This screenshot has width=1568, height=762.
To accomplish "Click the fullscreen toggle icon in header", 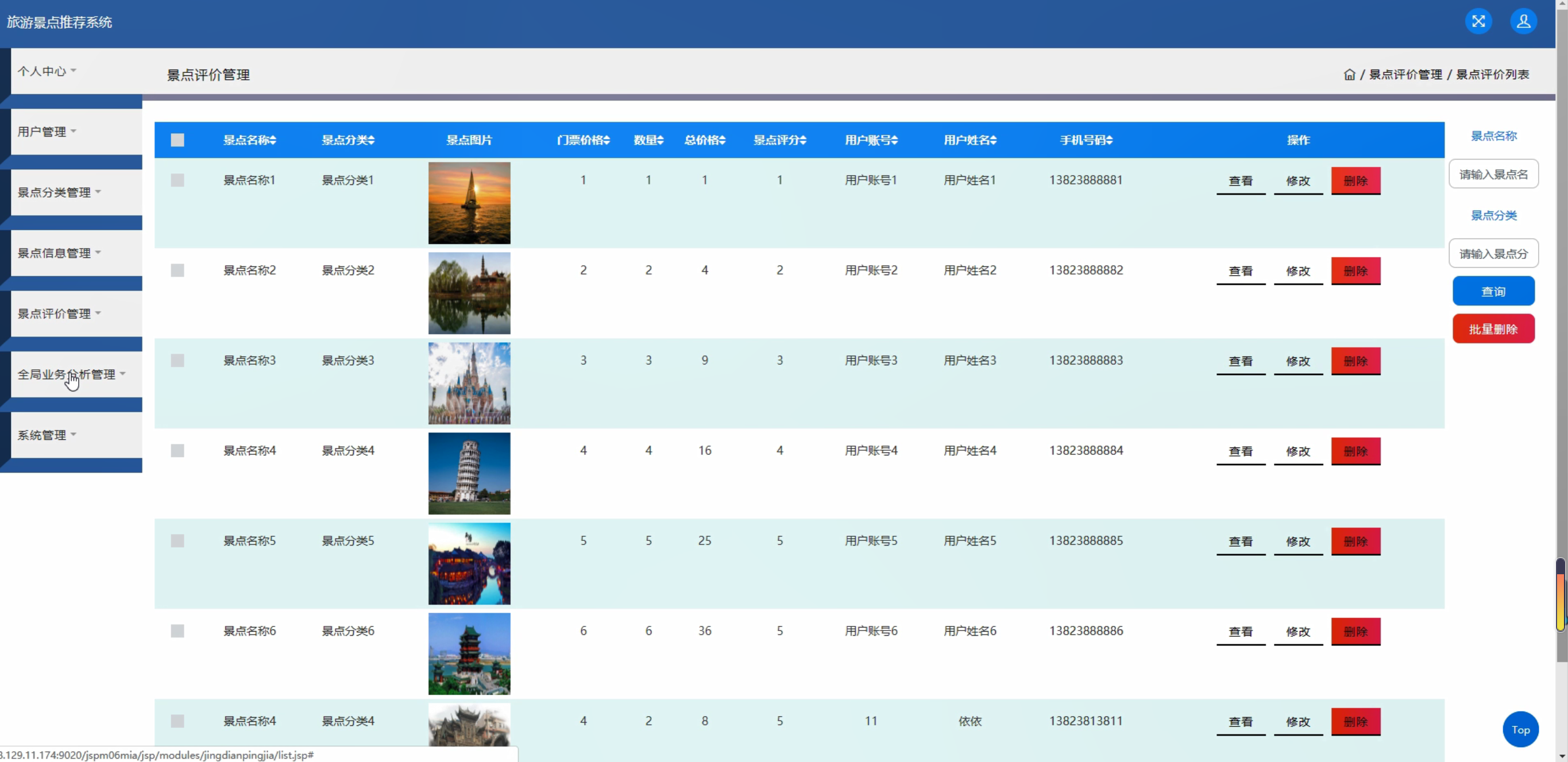I will (x=1478, y=22).
